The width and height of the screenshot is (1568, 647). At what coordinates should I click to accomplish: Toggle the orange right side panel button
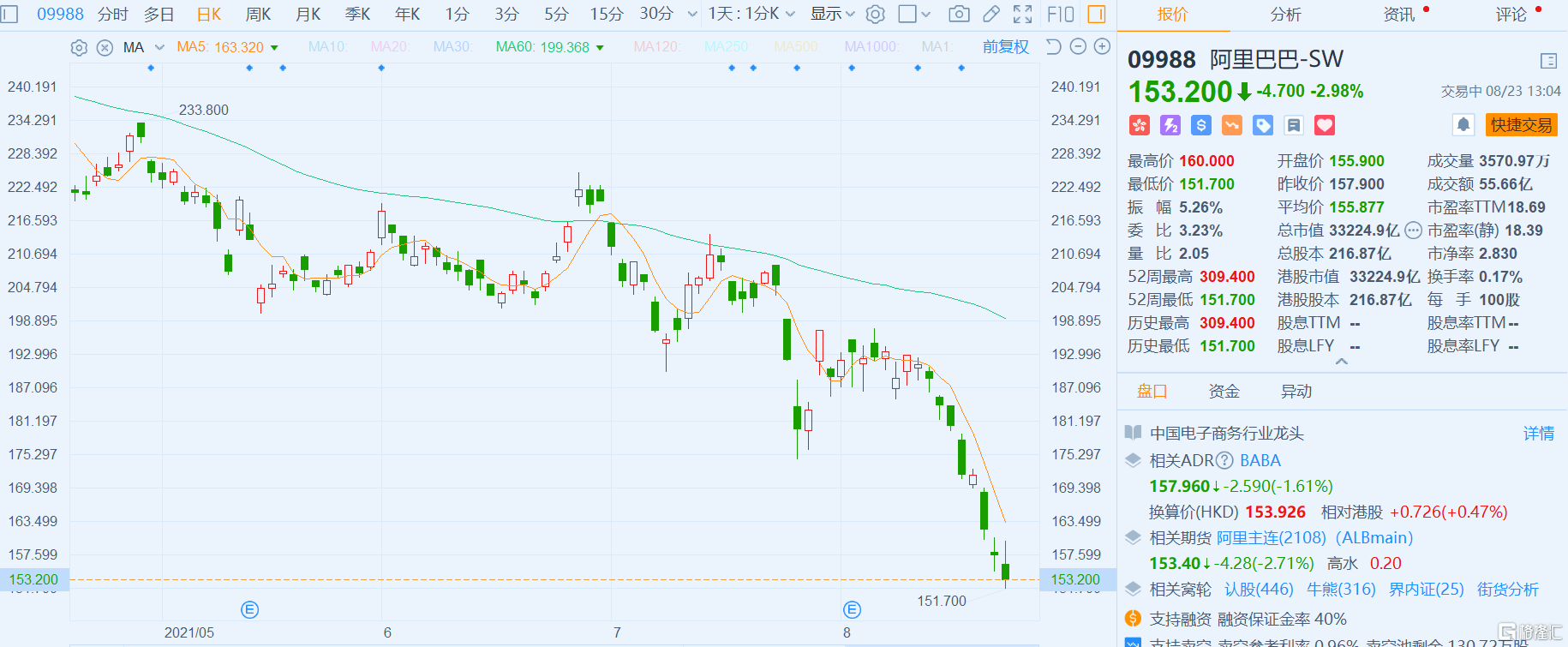coord(1096,14)
